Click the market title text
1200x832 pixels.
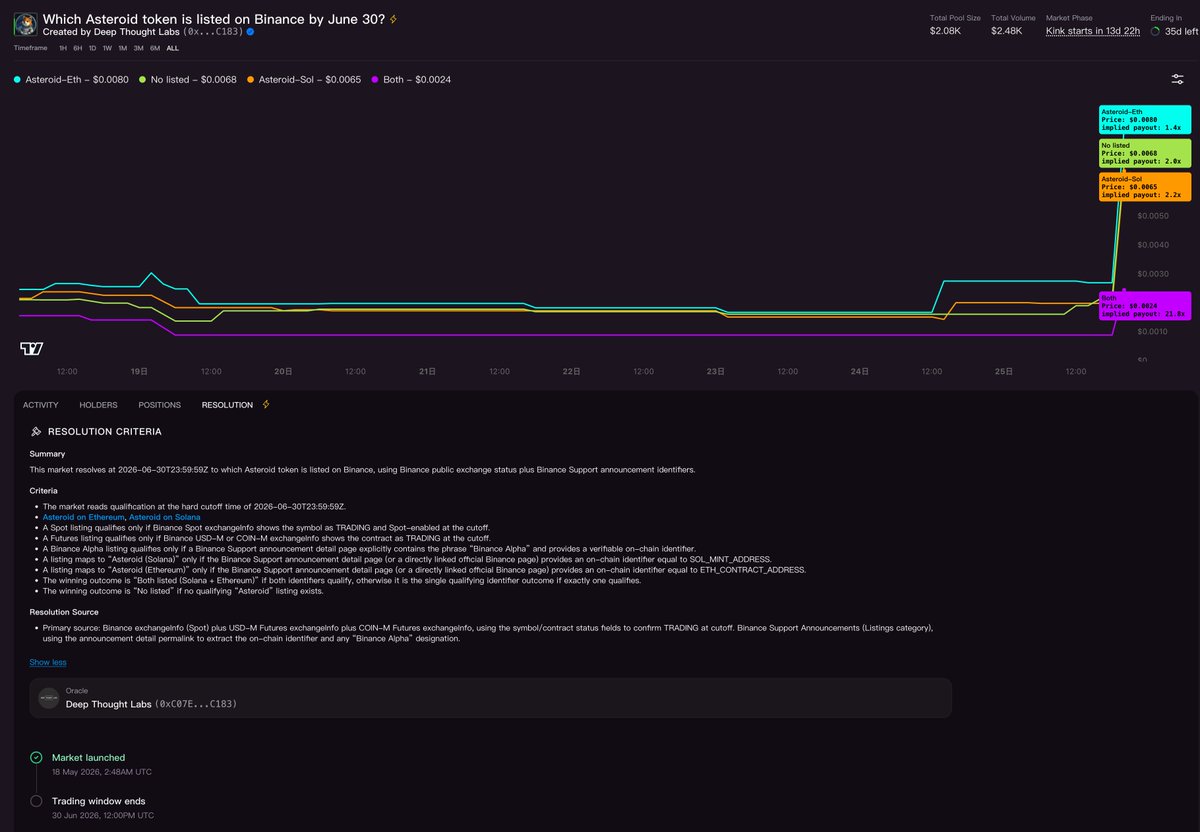(214, 19)
